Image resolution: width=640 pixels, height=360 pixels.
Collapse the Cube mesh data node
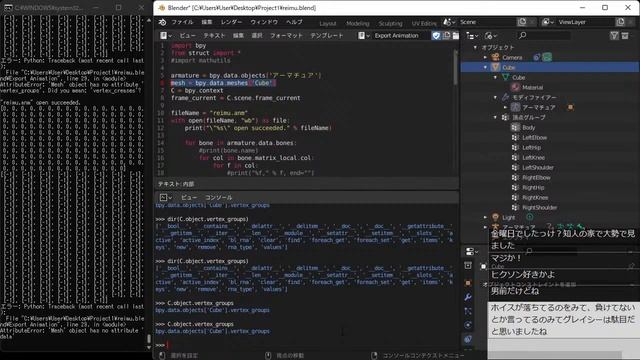[x=496, y=78]
